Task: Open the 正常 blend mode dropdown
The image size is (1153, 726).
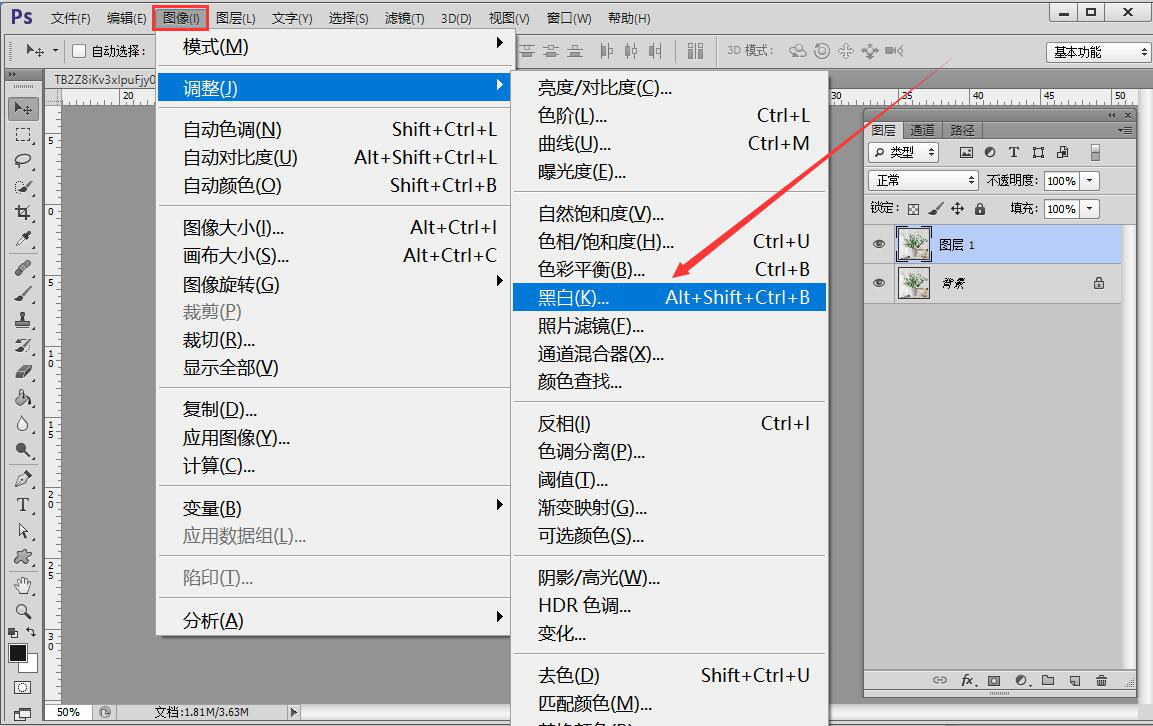Action: point(924,180)
